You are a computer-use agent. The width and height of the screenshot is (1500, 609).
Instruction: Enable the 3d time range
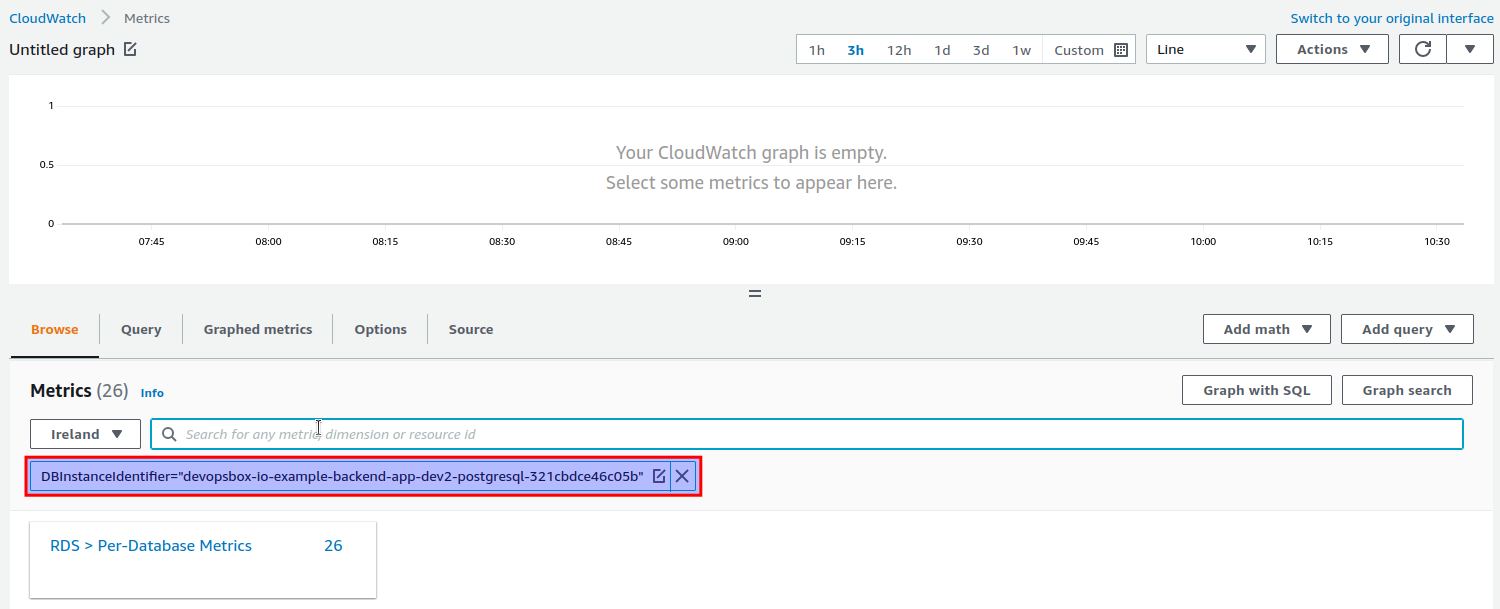pos(980,48)
